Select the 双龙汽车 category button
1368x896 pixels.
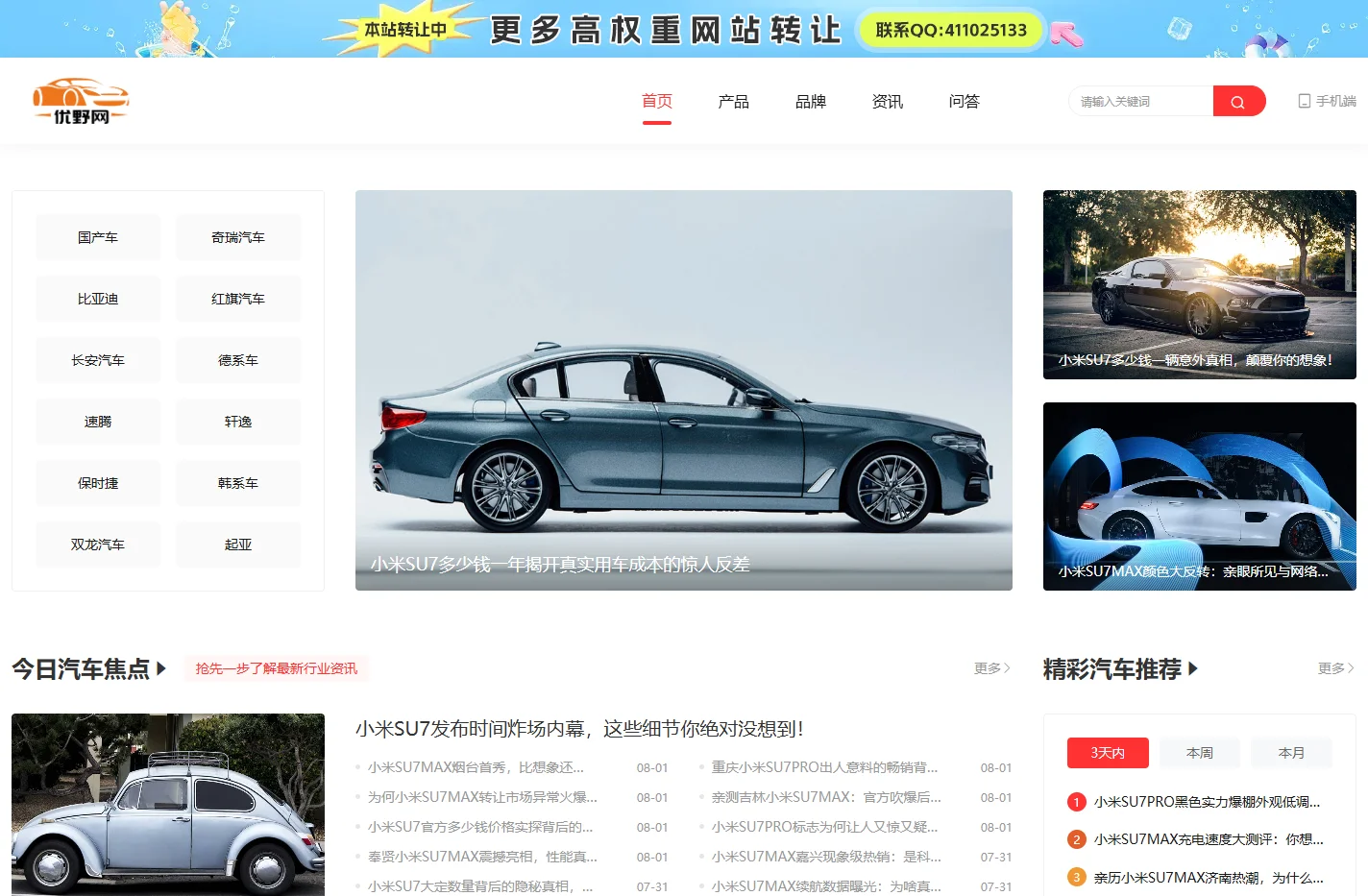click(x=98, y=545)
